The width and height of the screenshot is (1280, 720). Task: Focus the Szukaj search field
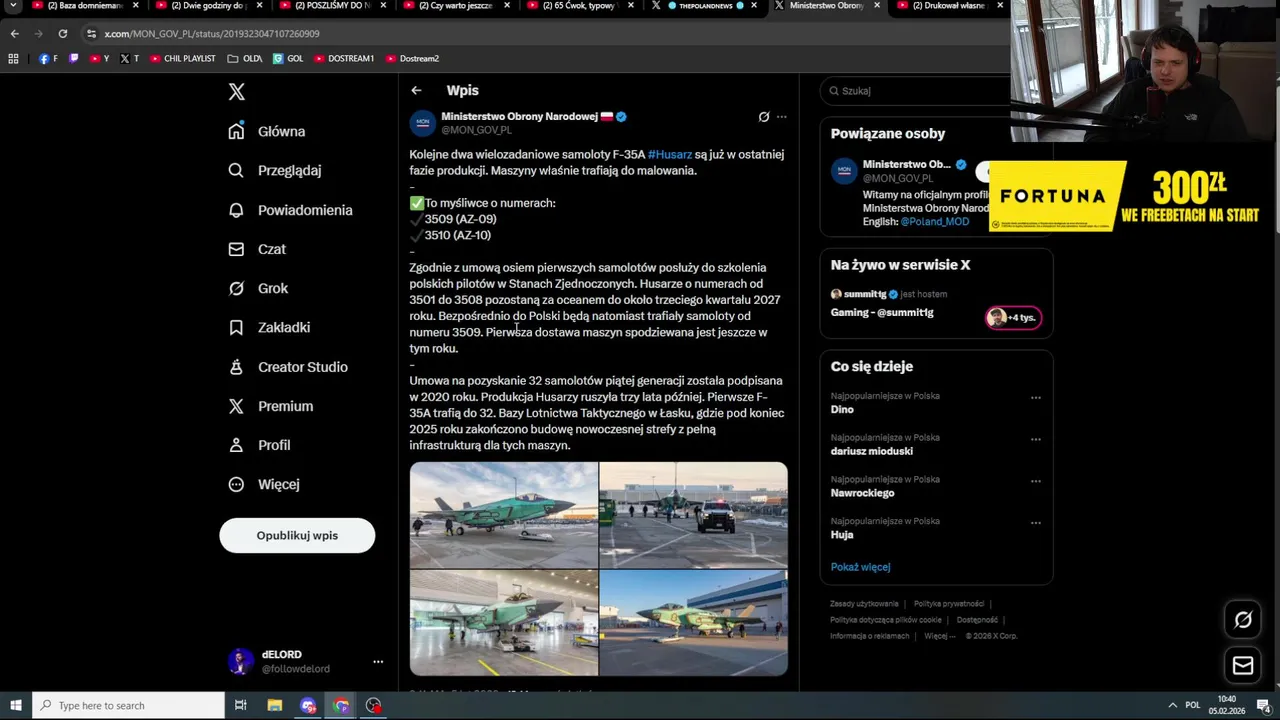click(x=915, y=90)
